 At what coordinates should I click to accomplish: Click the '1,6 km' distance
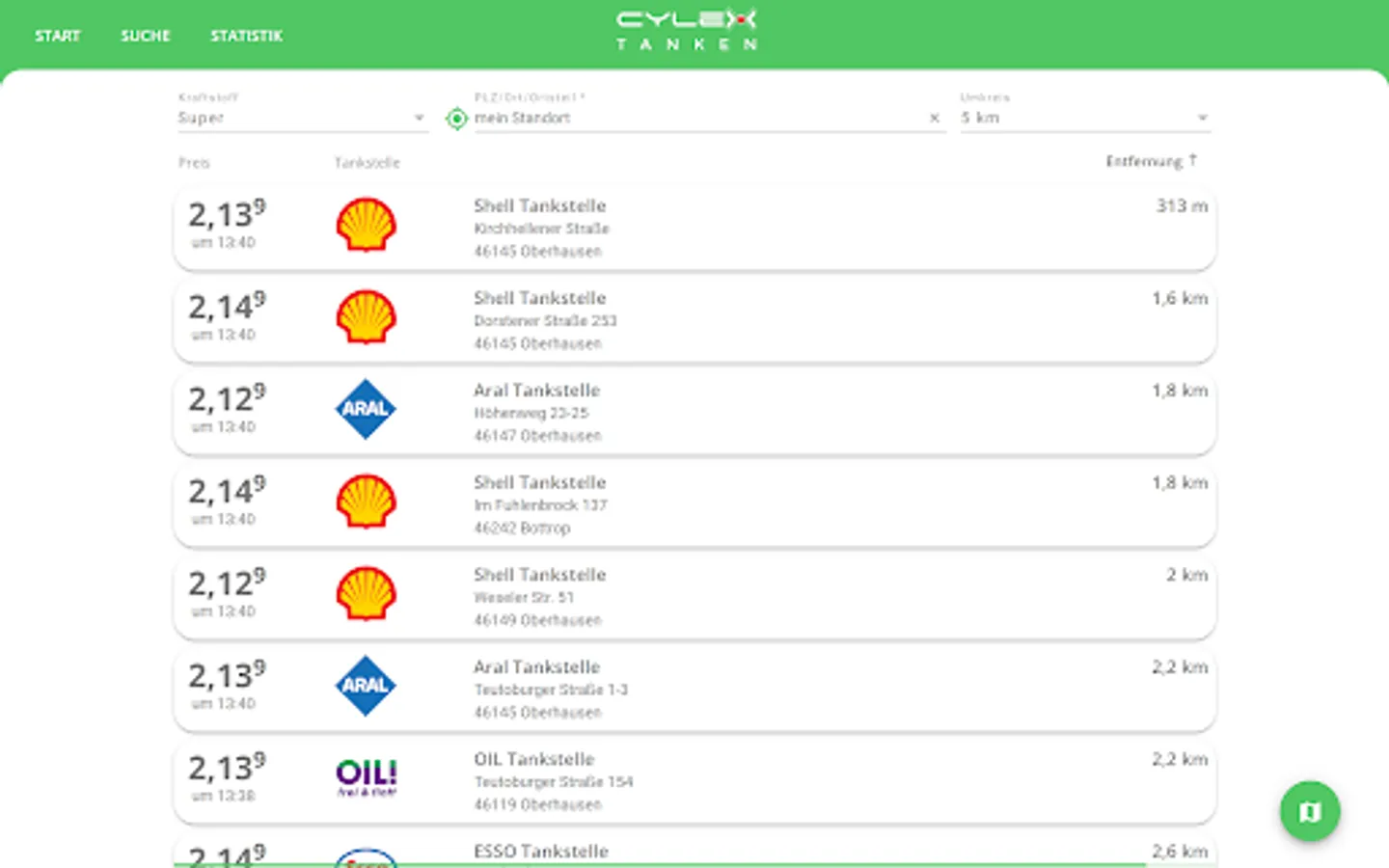point(1180,298)
